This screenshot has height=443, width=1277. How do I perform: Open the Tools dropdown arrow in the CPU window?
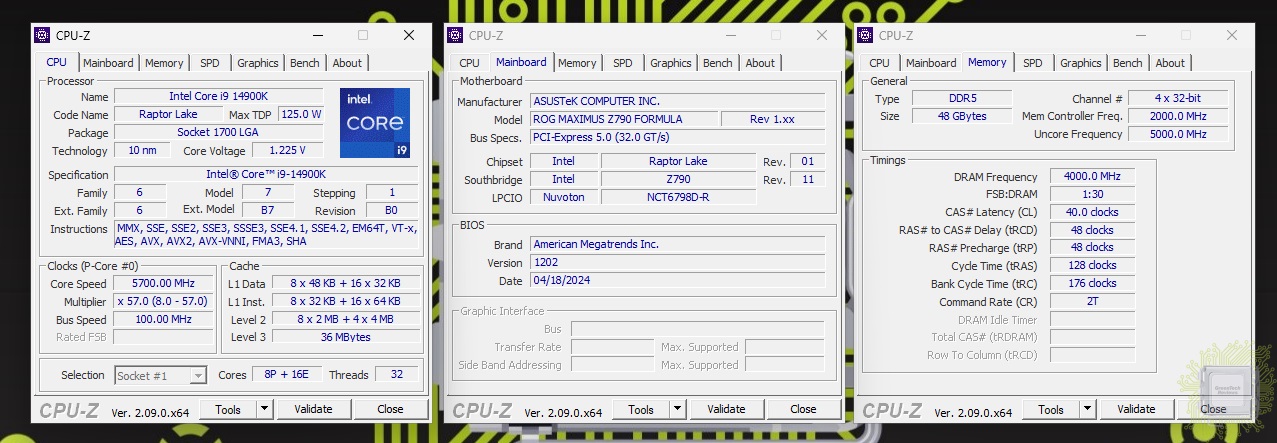264,409
